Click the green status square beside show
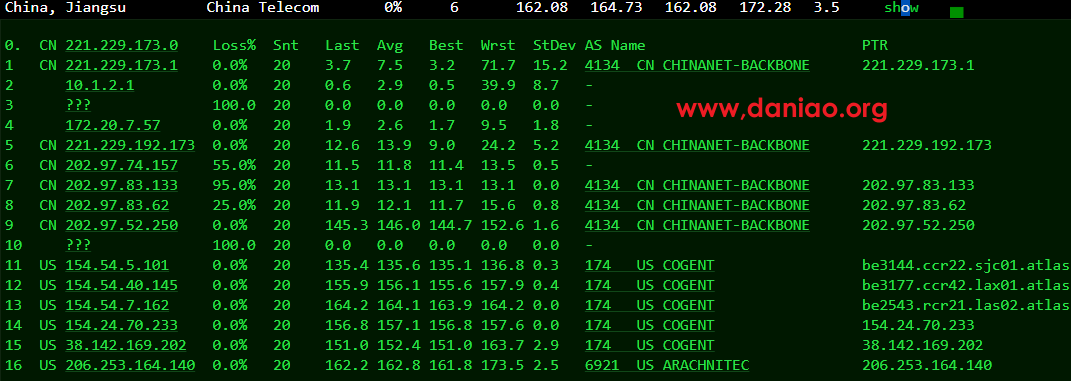1071x381 pixels. tap(956, 12)
